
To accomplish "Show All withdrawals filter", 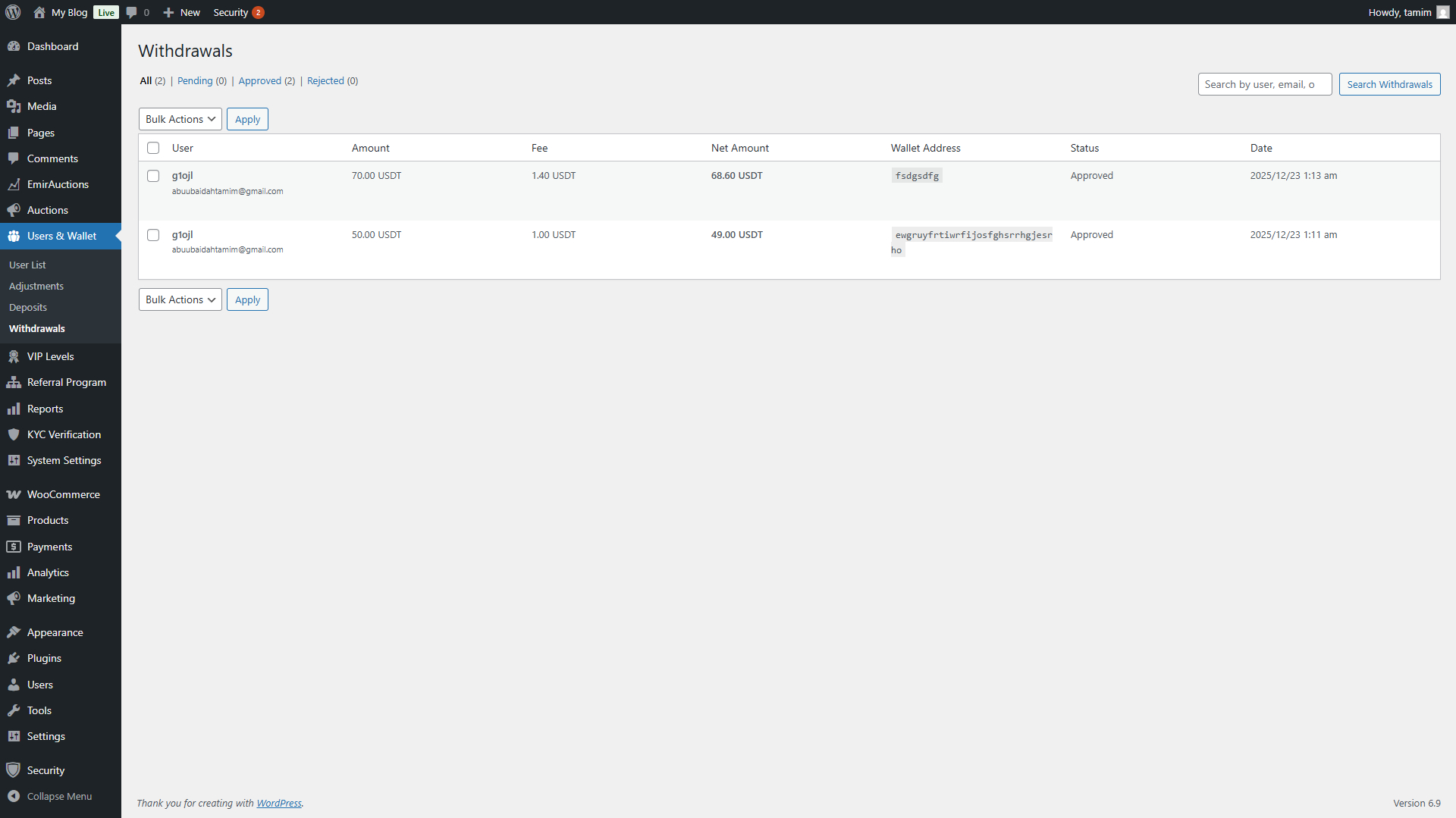I will pos(146,81).
